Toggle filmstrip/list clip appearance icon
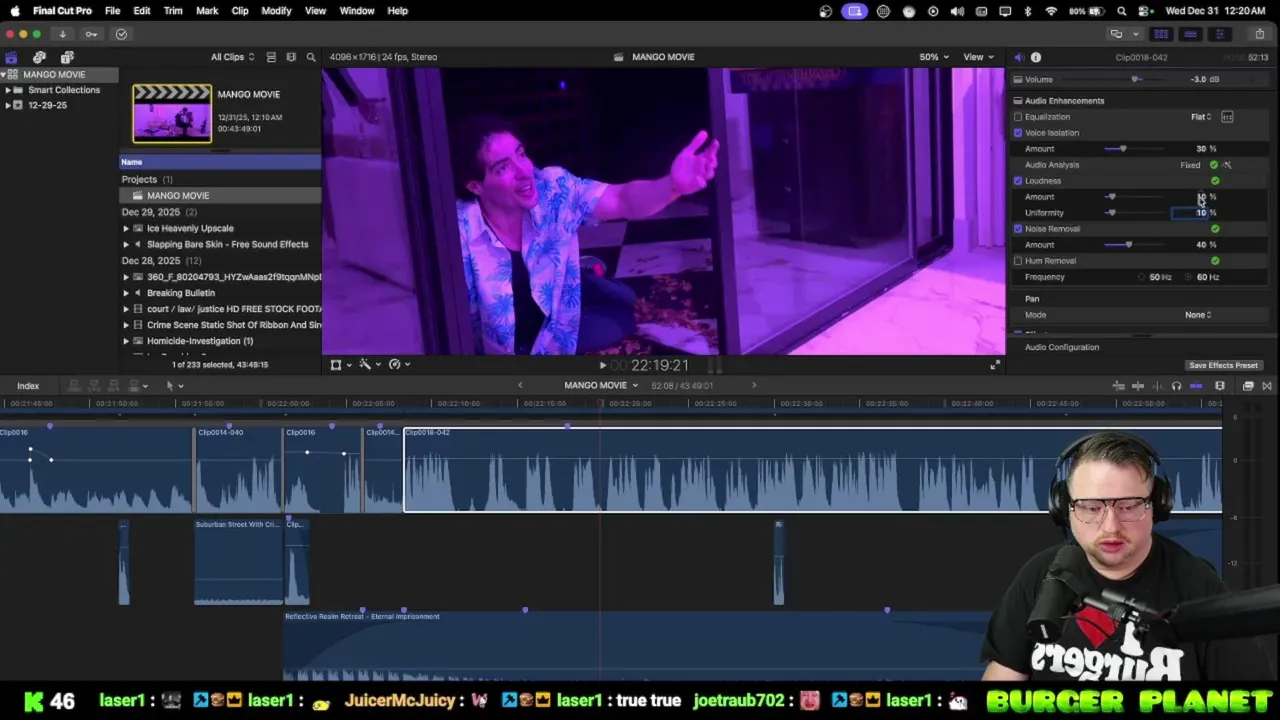The width and height of the screenshot is (1280, 720). click(272, 57)
